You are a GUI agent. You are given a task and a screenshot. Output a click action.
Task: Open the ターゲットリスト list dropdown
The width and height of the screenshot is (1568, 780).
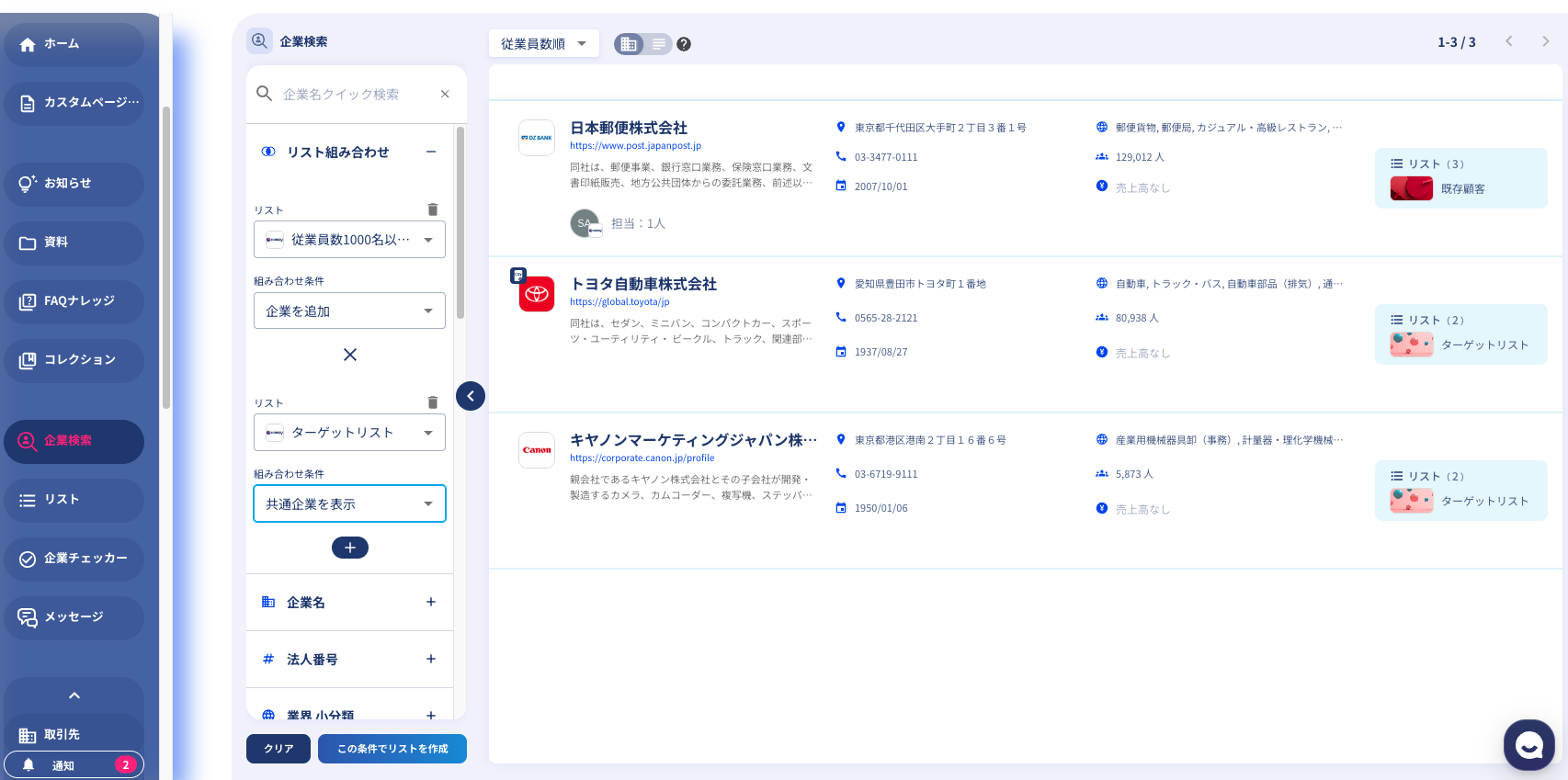349,433
